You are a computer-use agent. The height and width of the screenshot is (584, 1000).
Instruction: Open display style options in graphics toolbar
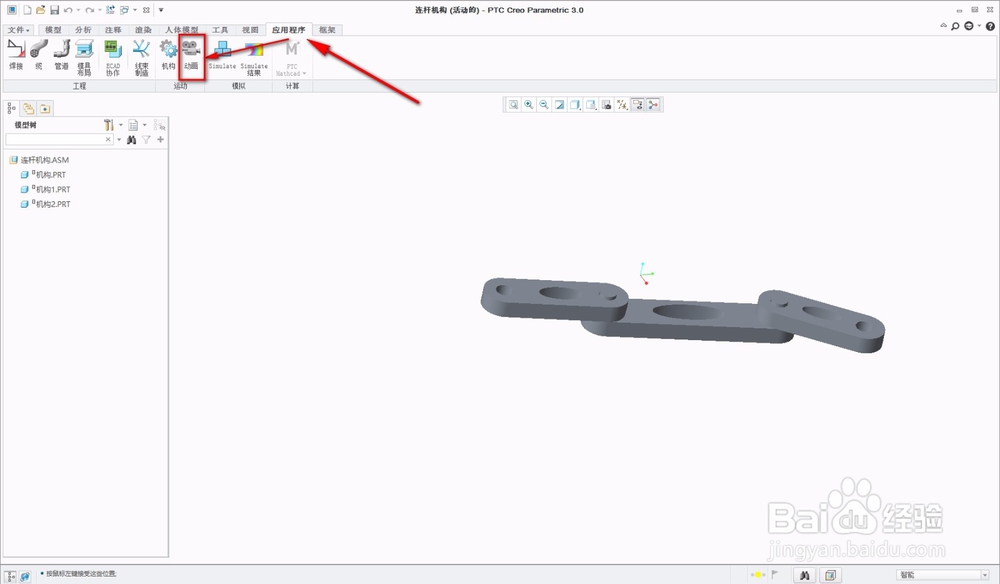(x=575, y=105)
